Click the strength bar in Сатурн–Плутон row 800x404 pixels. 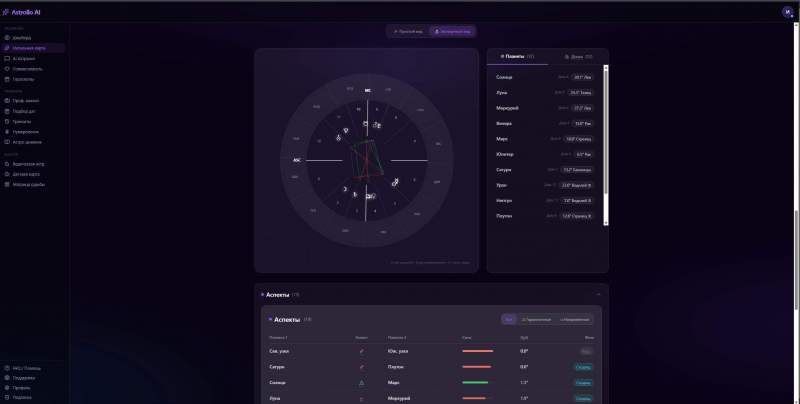point(478,367)
